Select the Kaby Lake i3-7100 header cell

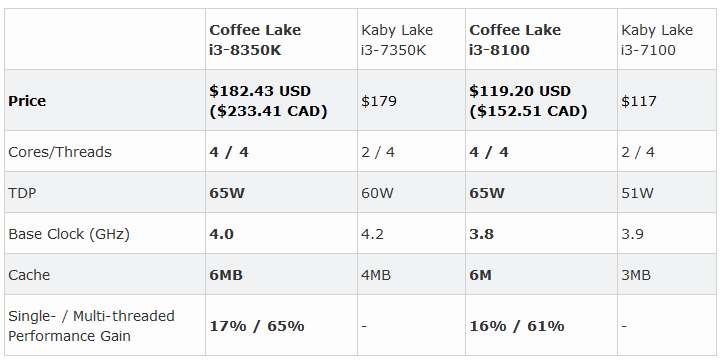tap(667, 39)
